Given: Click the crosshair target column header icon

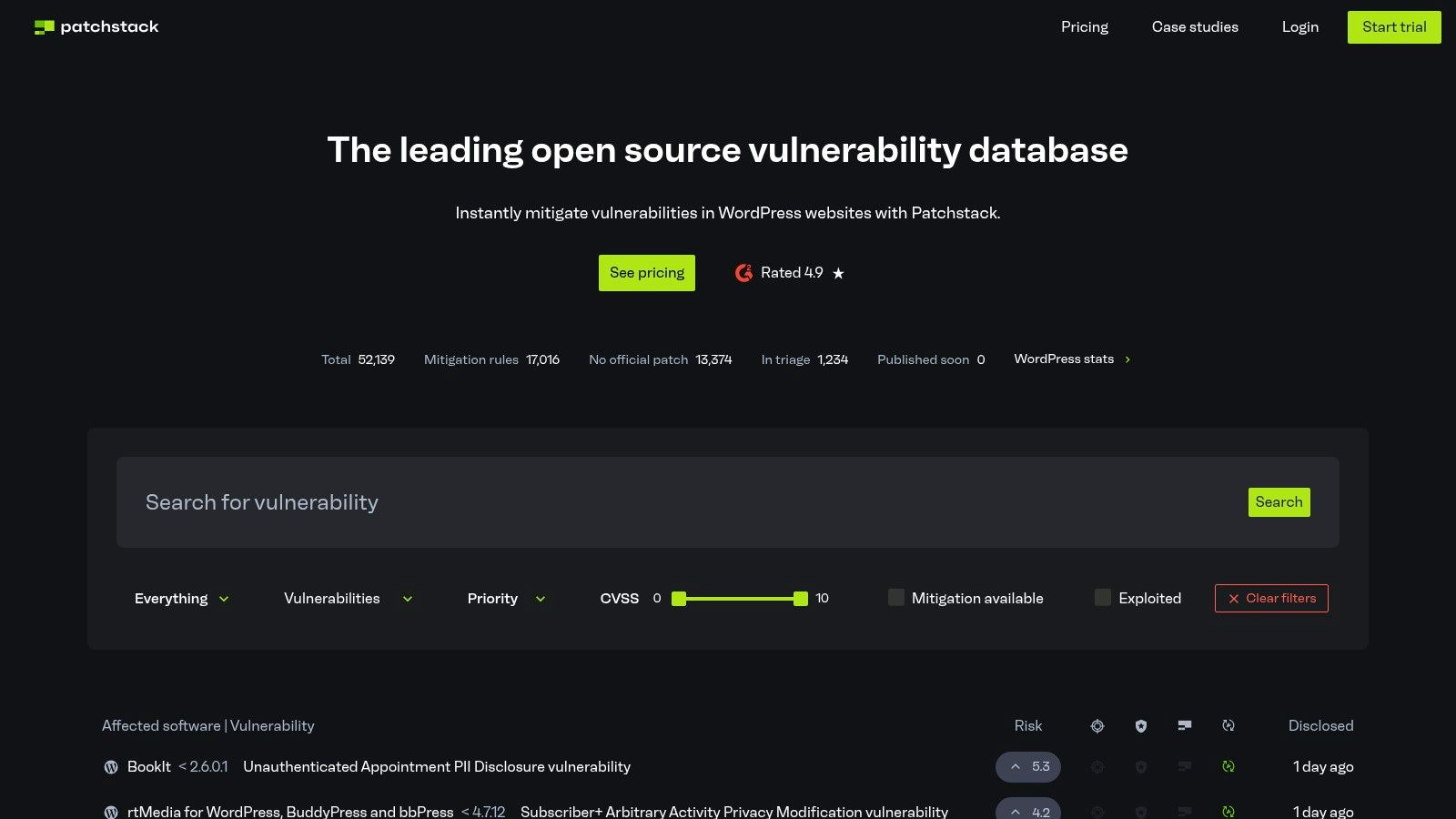Looking at the screenshot, I should point(1097,726).
